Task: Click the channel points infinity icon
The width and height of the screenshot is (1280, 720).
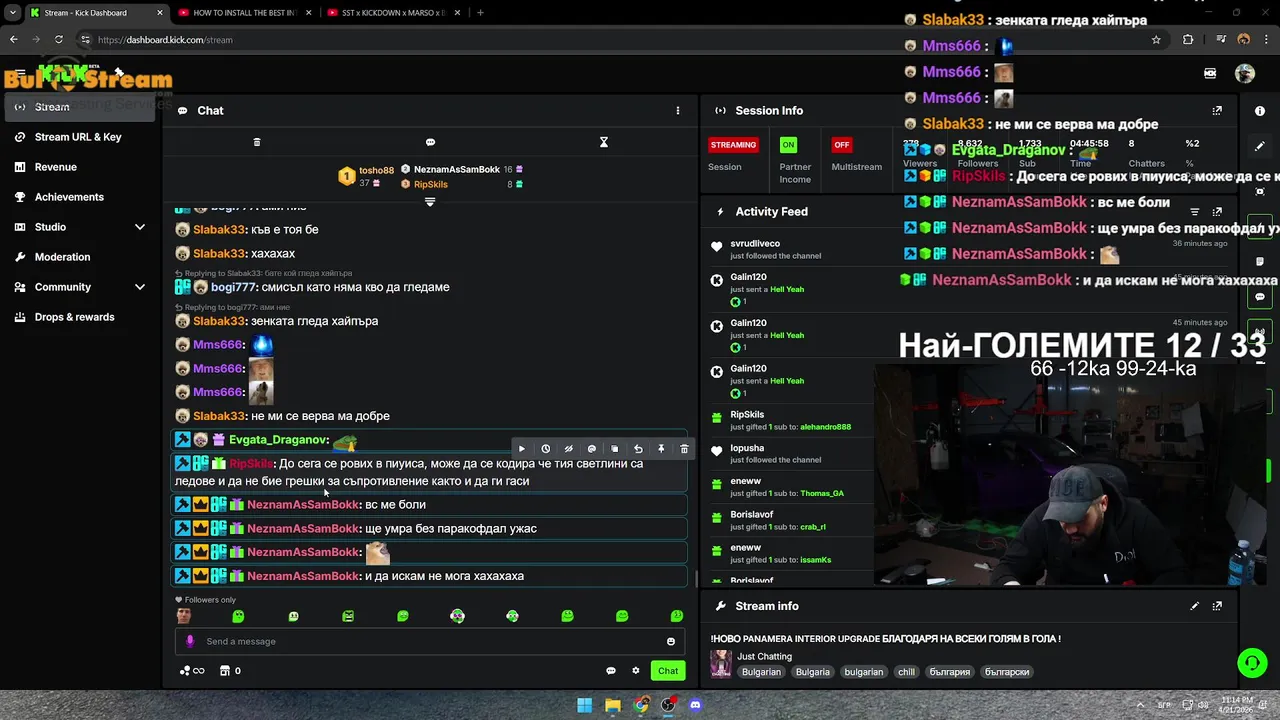Action: point(192,671)
